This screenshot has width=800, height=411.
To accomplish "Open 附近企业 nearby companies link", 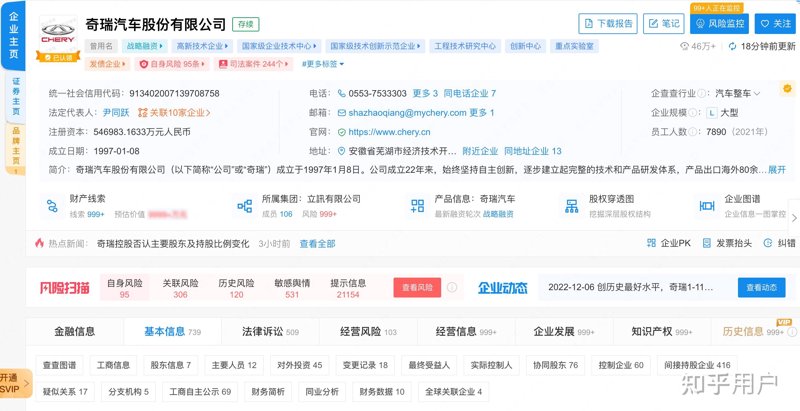I will tap(480, 151).
